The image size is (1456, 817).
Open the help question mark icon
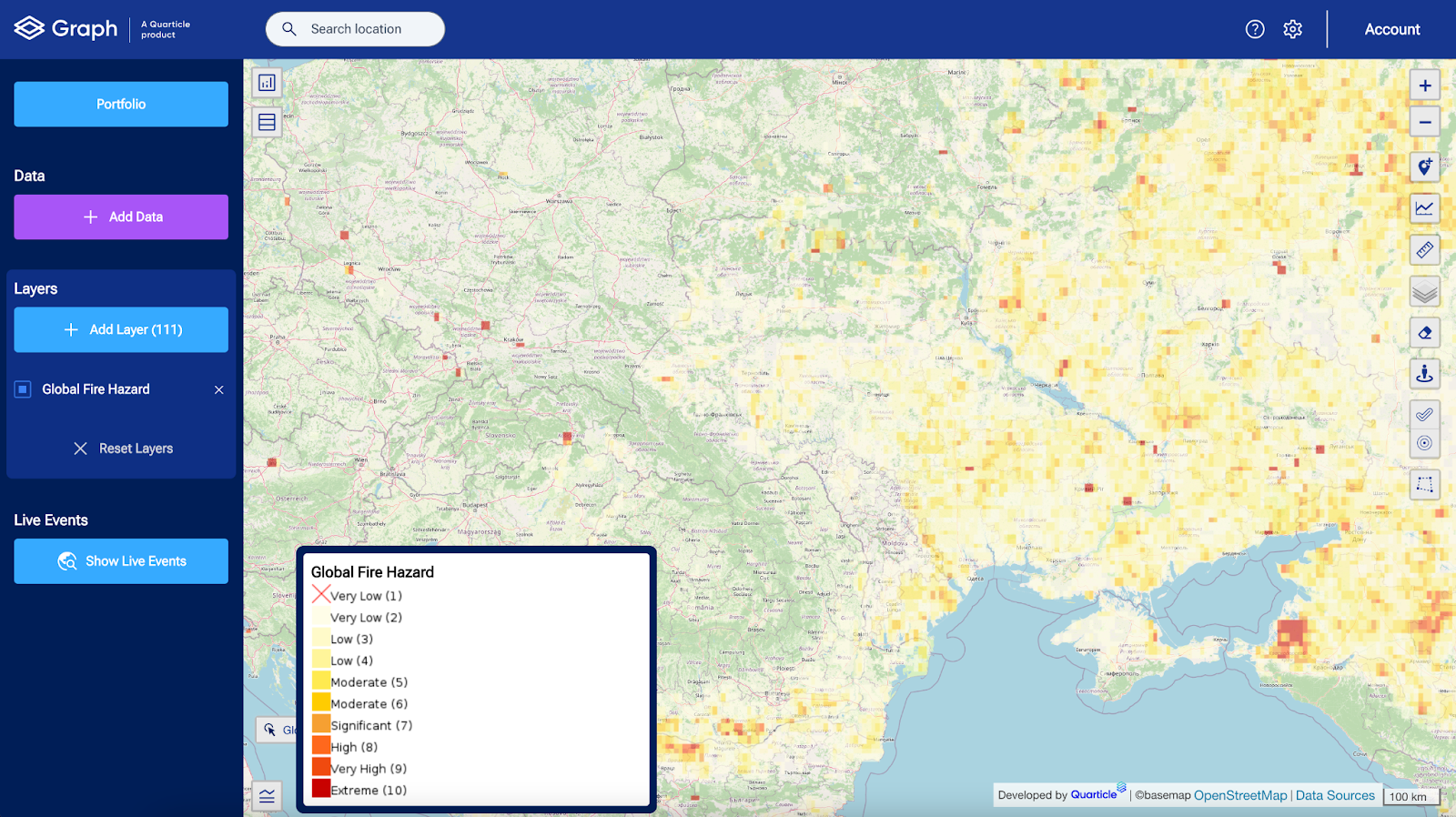click(1255, 29)
